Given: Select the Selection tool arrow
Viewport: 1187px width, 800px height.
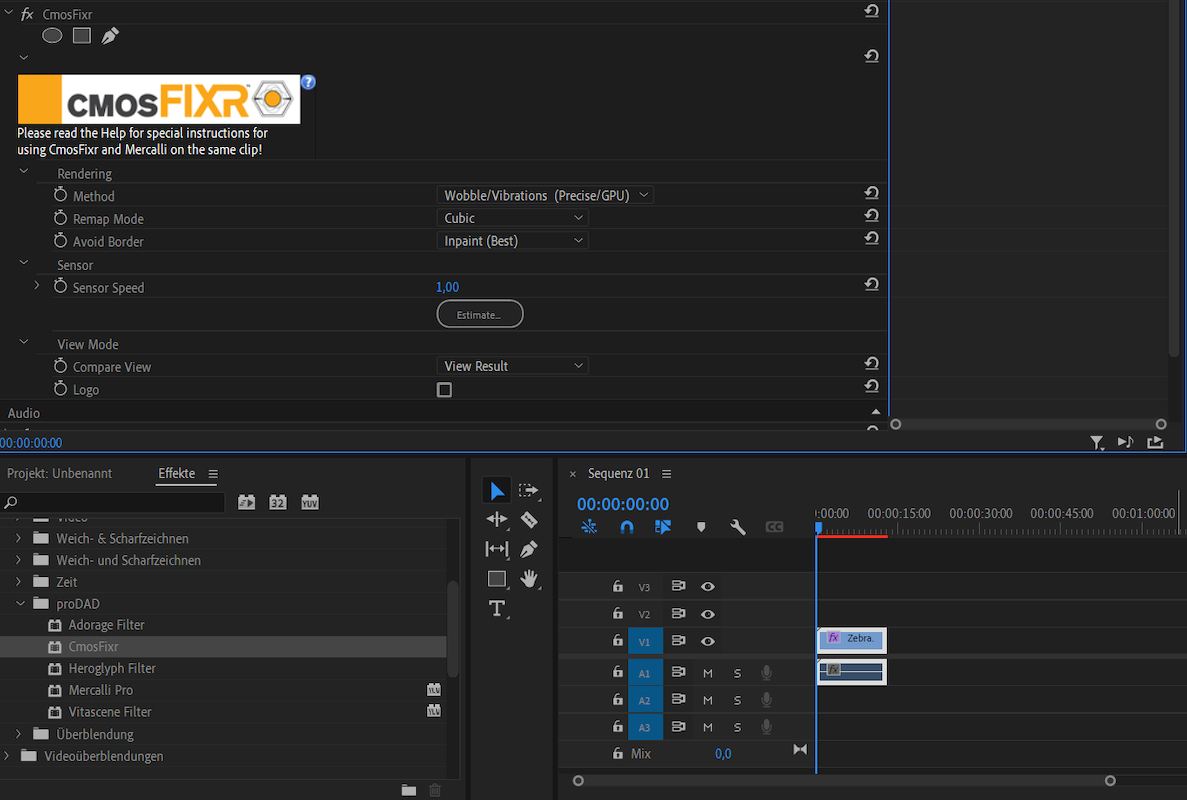Looking at the screenshot, I should [497, 490].
